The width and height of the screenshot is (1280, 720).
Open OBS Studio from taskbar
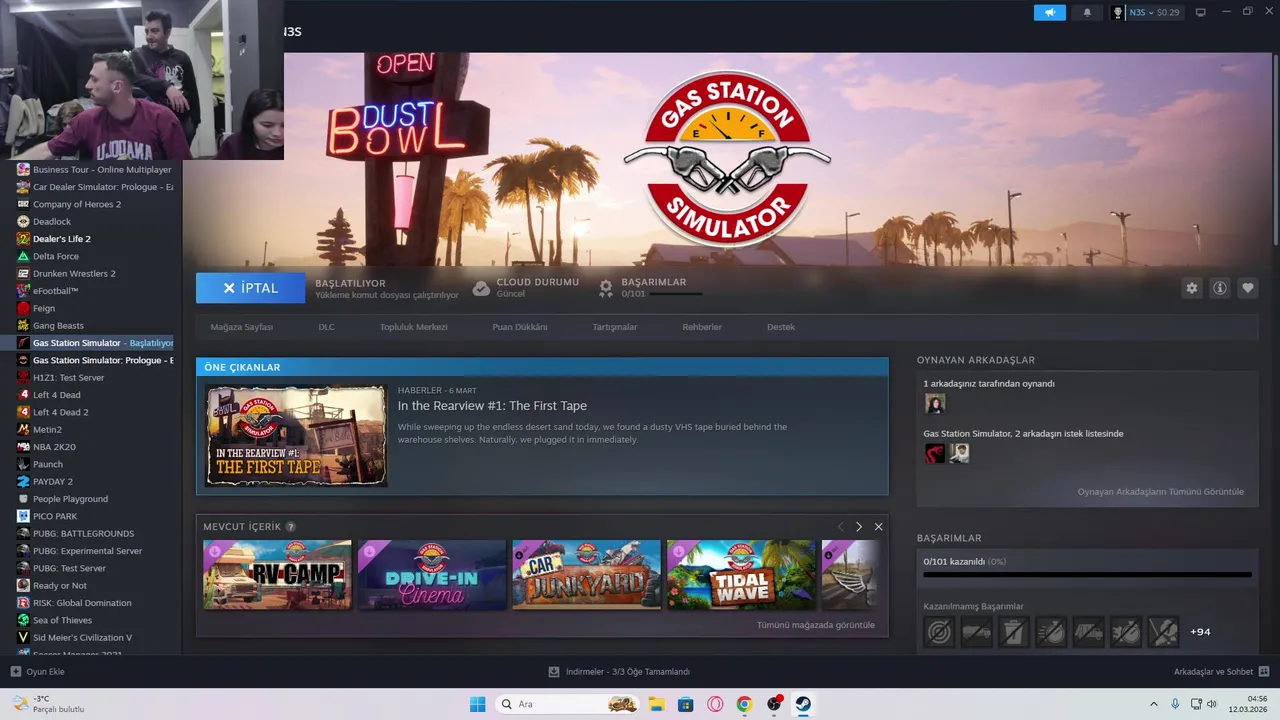coord(773,704)
